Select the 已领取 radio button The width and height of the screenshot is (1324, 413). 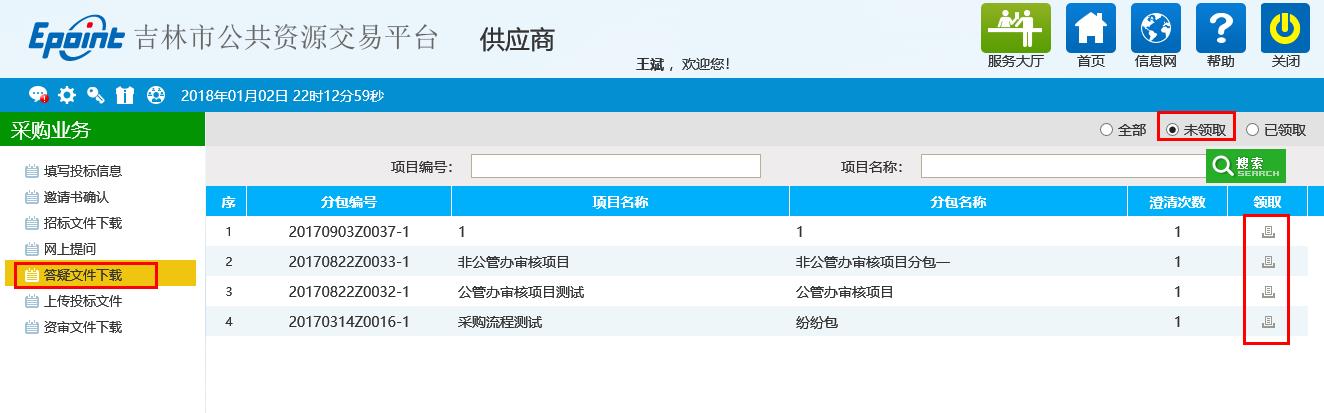coord(1252,129)
